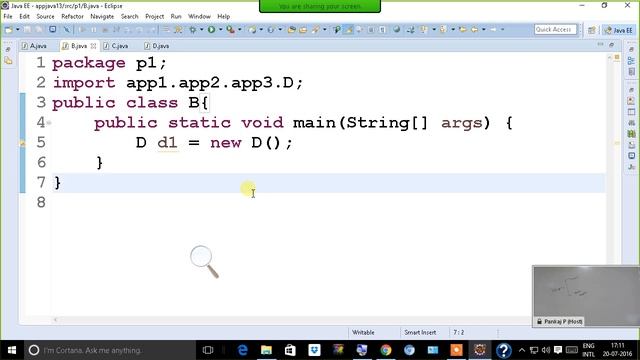Open the Run configurations dropdown arrow
The height and width of the screenshot is (360, 640).
pyautogui.click(x=221, y=29)
